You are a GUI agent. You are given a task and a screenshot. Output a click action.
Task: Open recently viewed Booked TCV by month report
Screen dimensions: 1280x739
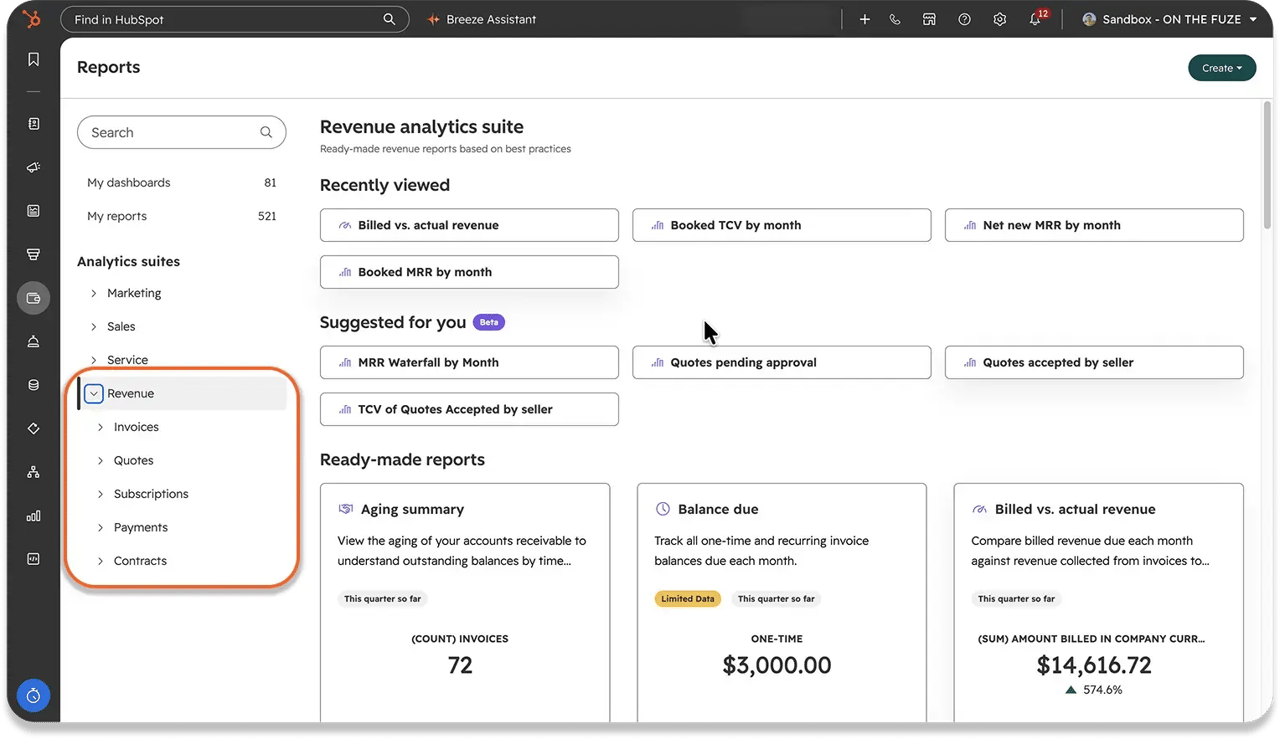coord(782,225)
